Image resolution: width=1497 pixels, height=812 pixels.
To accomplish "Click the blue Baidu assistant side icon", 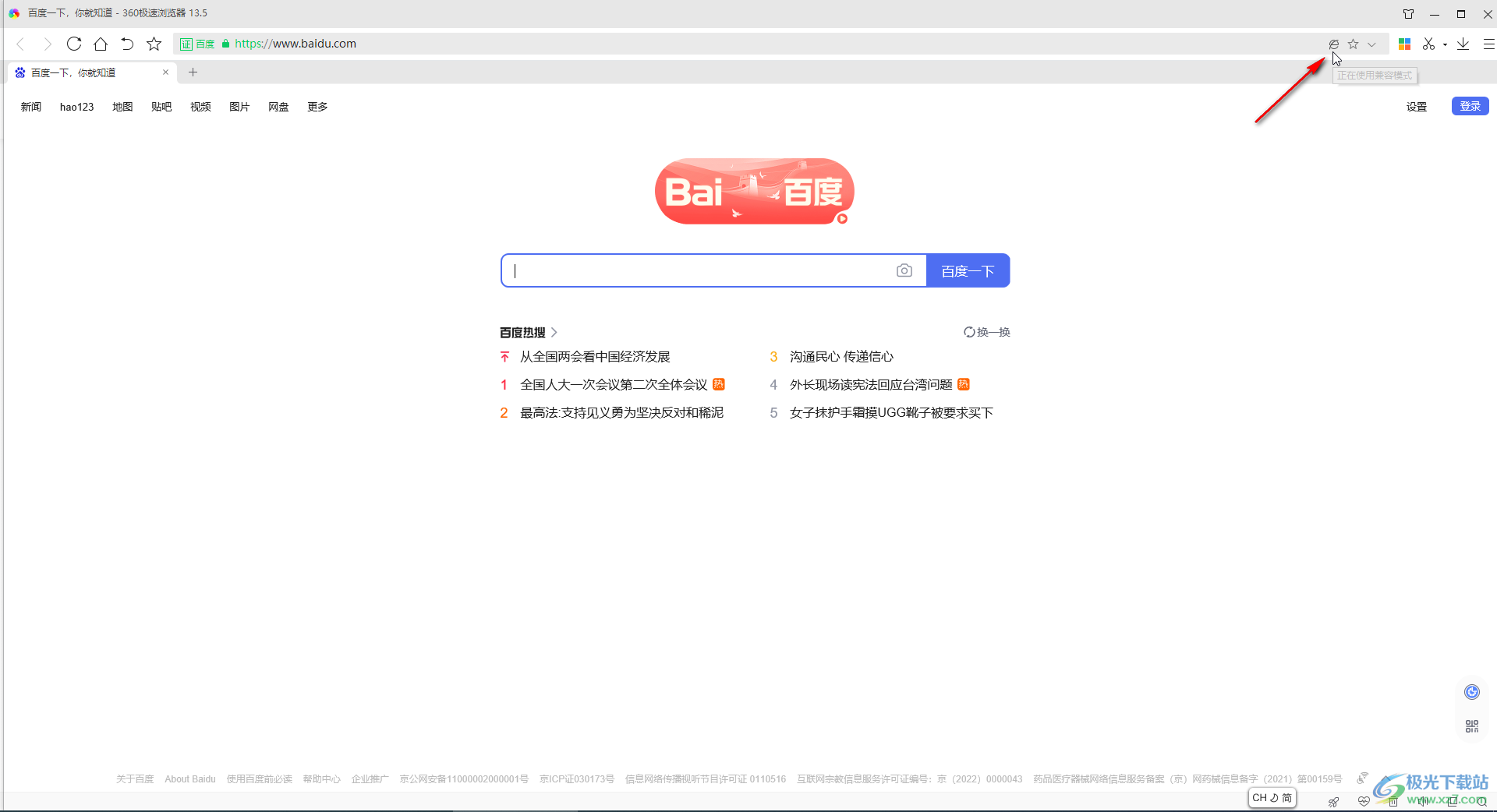I will tap(1472, 692).
